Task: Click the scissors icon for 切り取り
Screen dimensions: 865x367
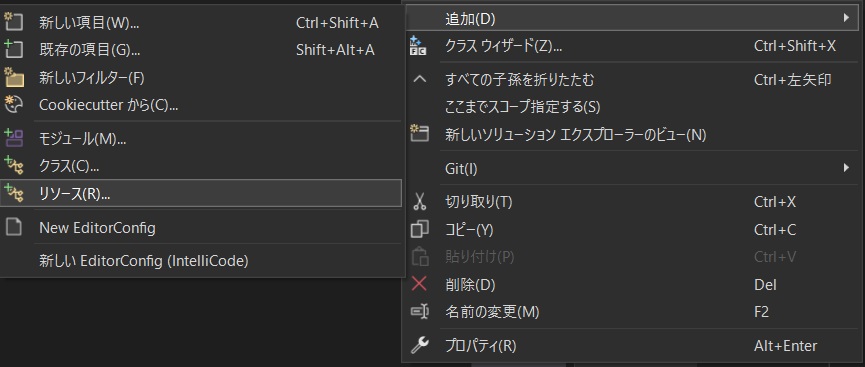Action: (420, 202)
